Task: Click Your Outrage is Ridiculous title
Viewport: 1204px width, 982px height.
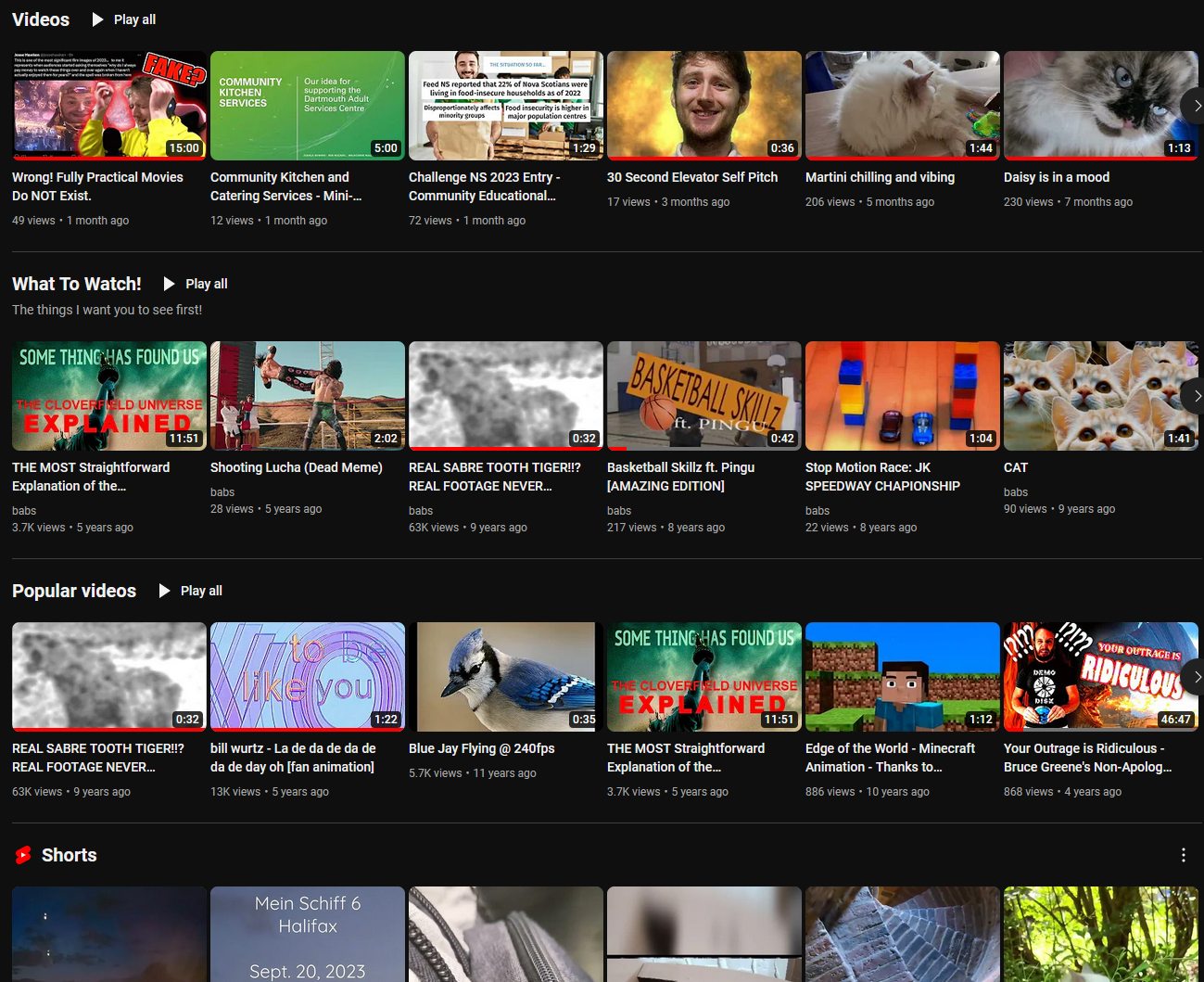Action: (1087, 758)
